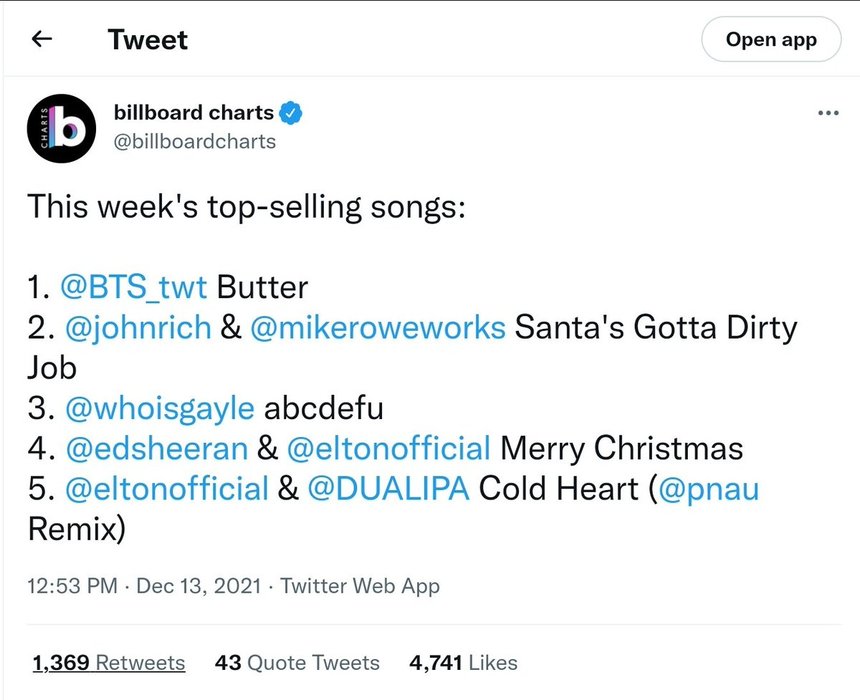View the 43 Quote Tweets
Screen dimensions: 860x700
coord(297,663)
